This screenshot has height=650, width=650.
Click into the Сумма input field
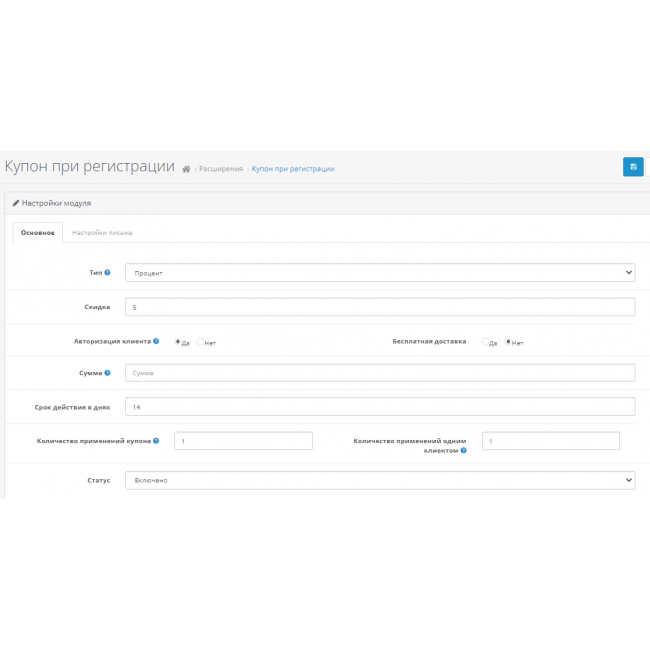[379, 373]
